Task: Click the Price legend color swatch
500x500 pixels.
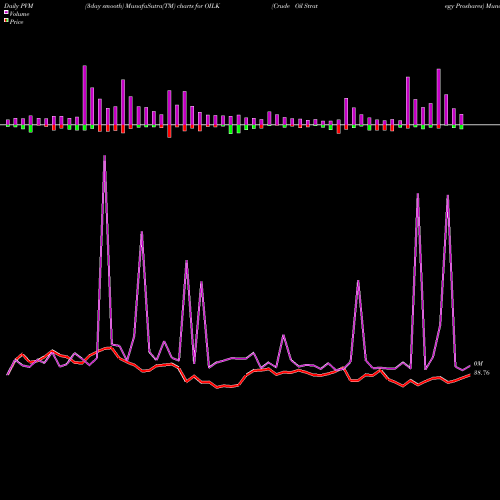Action: [6, 21]
